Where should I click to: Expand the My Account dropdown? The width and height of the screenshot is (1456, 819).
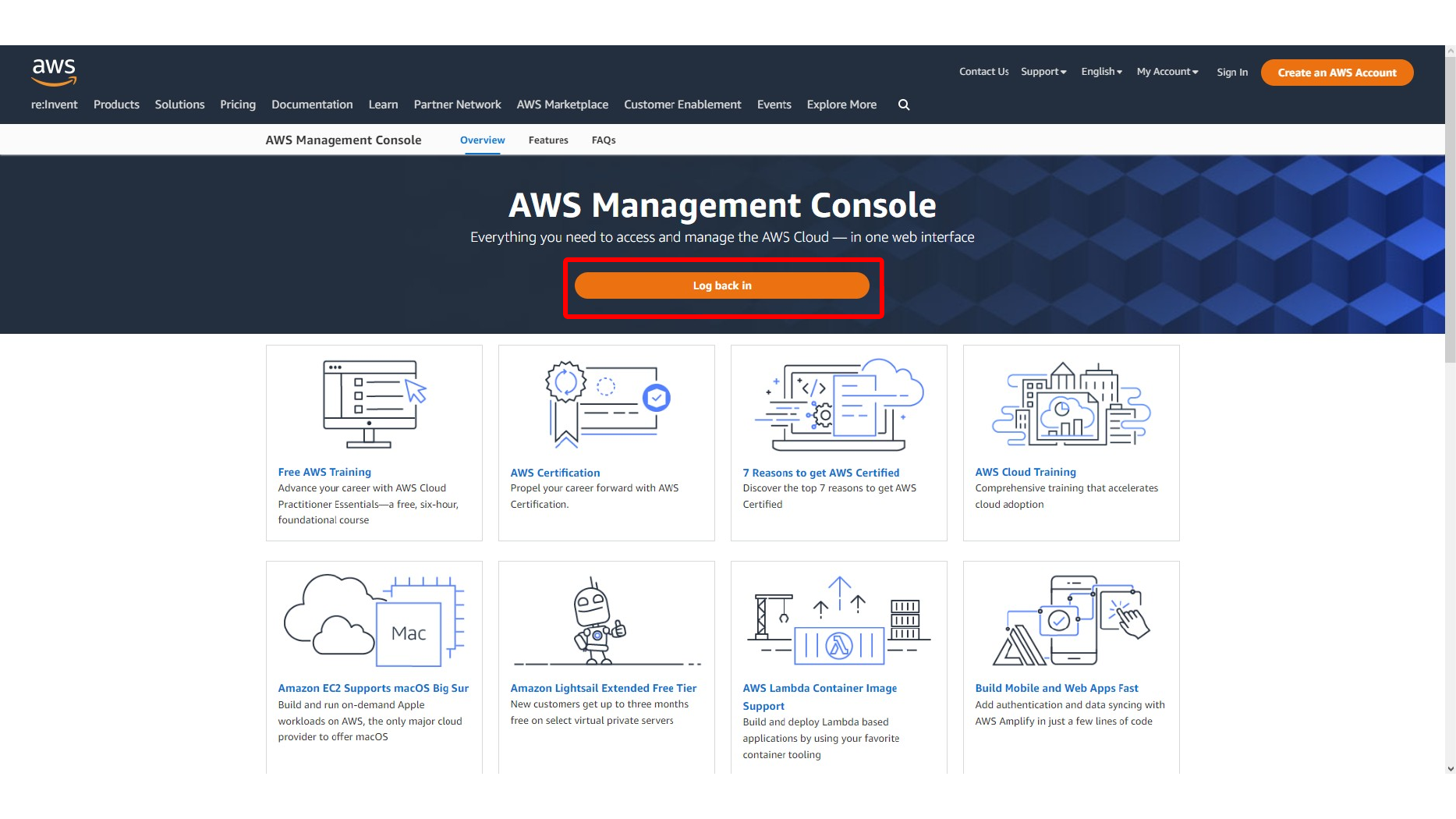tap(1167, 72)
